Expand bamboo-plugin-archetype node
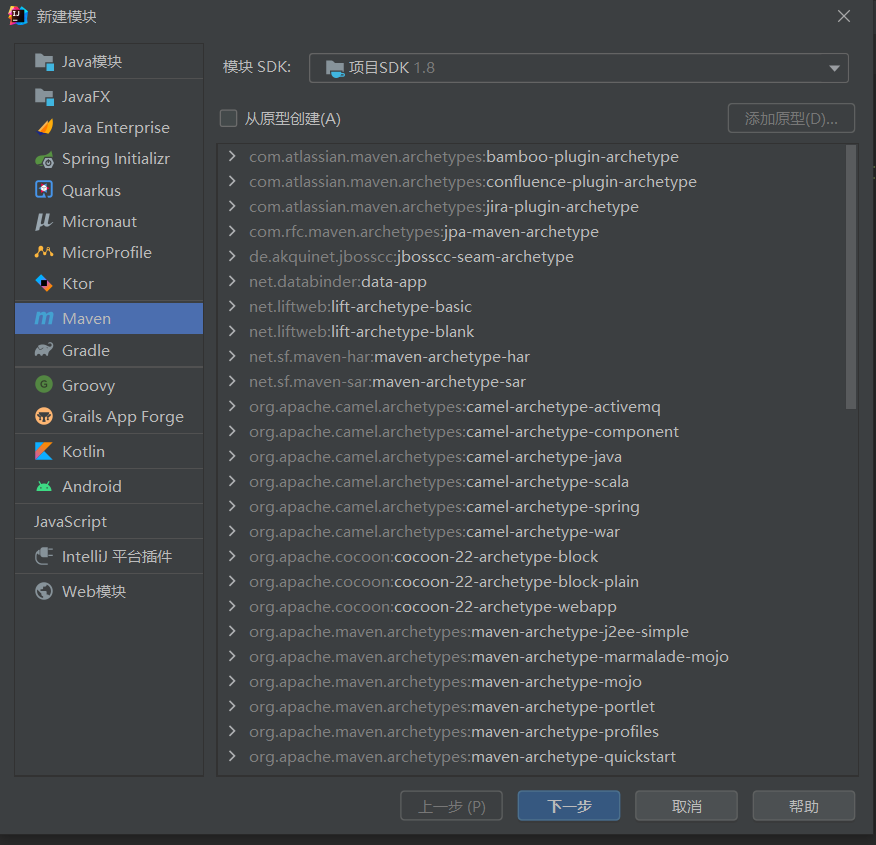Screen dimensions: 876x845 click(x=232, y=156)
